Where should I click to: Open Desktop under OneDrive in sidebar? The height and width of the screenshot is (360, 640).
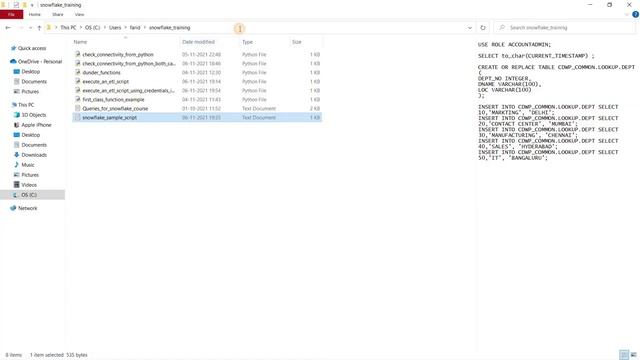31,71
